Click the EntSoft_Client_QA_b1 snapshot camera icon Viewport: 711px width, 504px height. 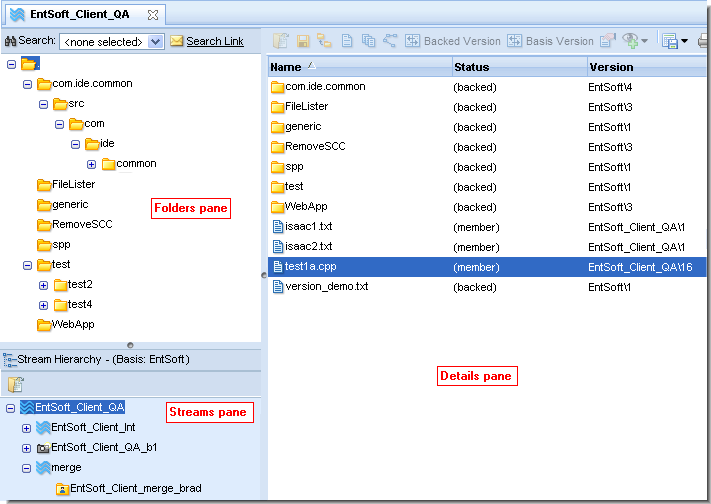pos(43,447)
